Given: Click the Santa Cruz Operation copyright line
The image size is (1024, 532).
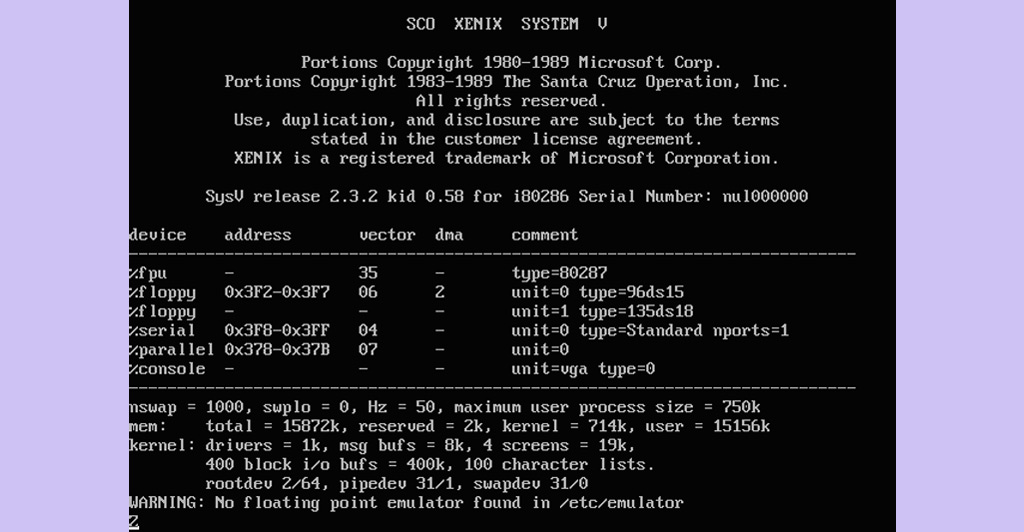Looking at the screenshot, I should (x=506, y=81).
